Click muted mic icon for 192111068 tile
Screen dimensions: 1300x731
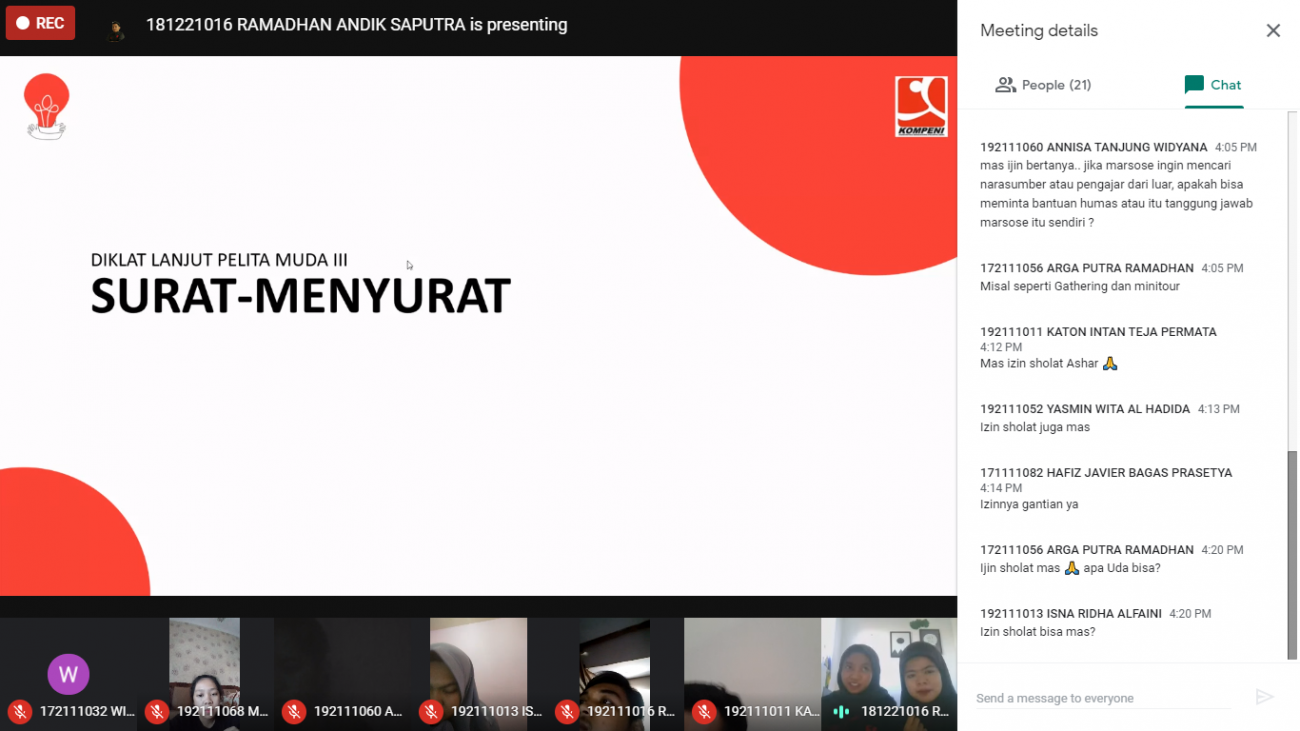(156, 711)
